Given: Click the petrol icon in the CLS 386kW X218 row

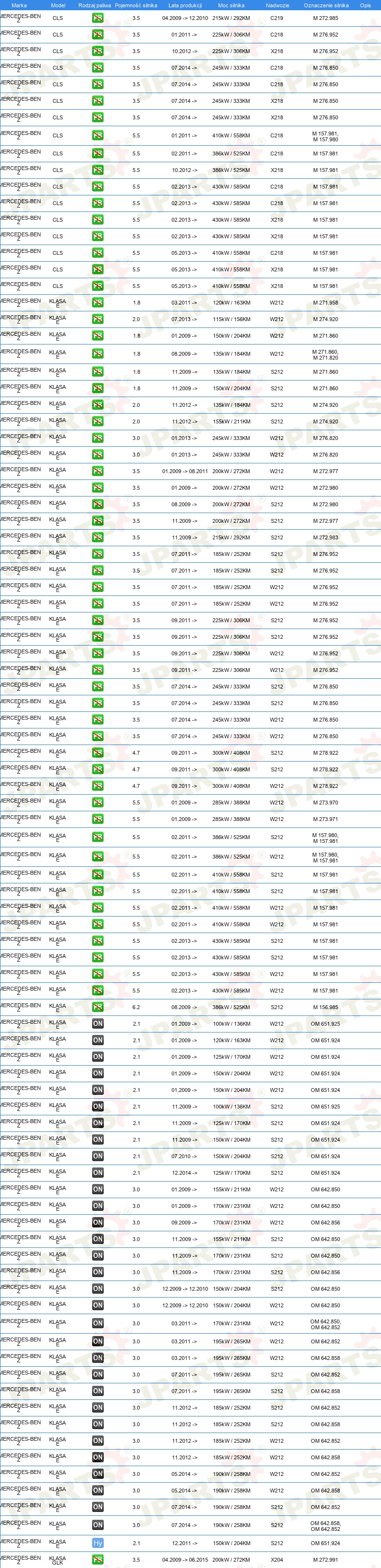Looking at the screenshot, I should (97, 171).
